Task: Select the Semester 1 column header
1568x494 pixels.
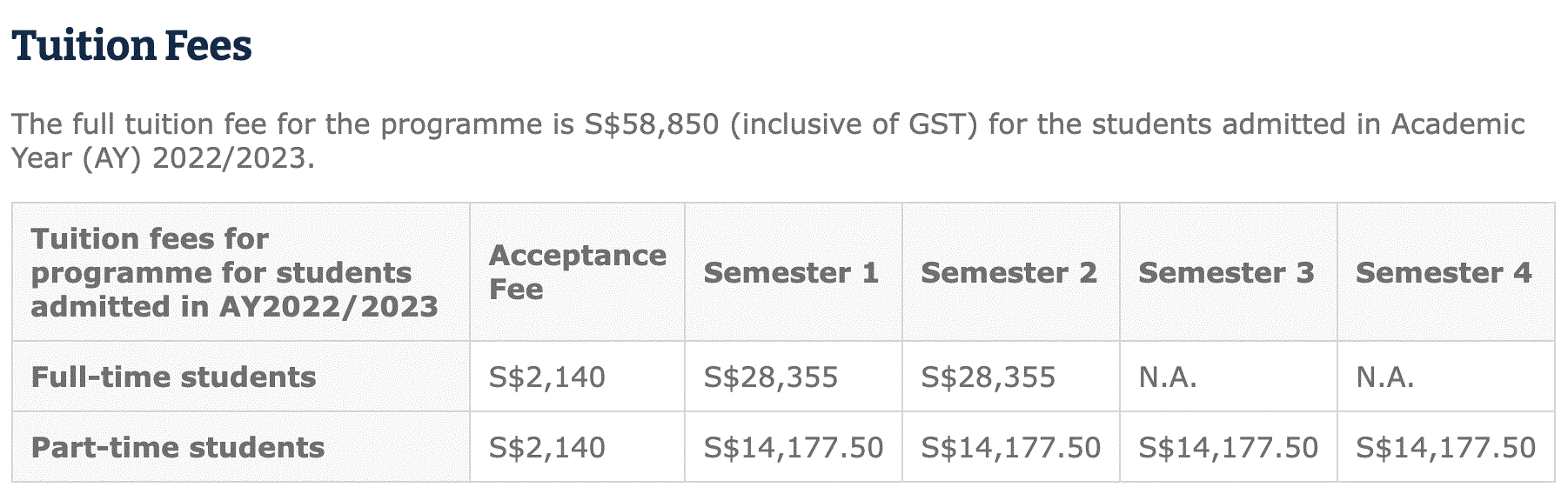Action: (x=791, y=272)
